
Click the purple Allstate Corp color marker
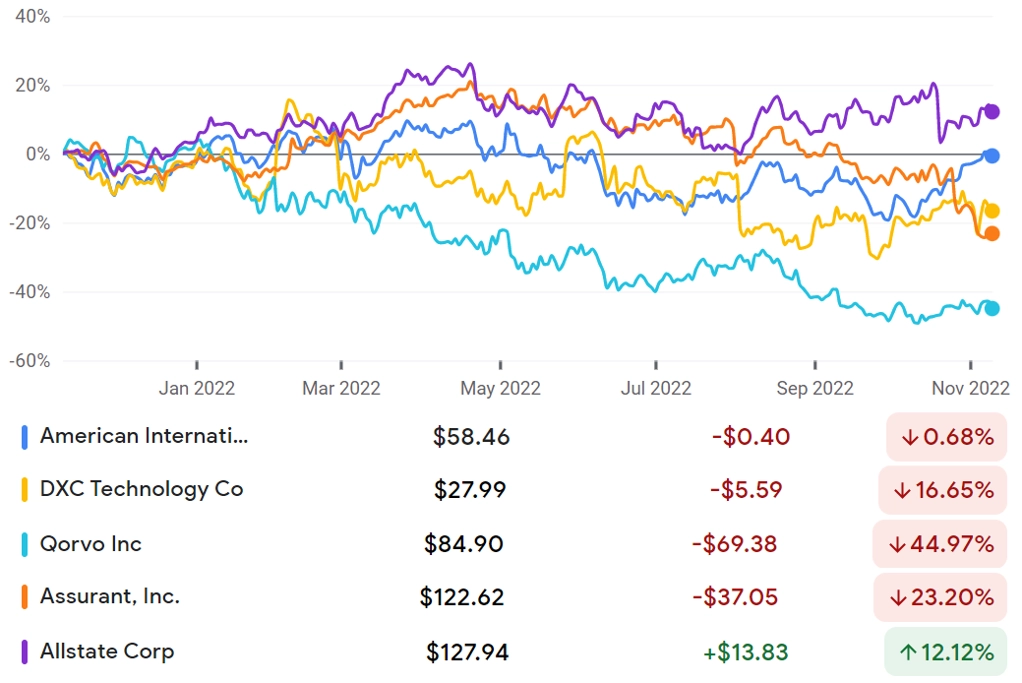(25, 652)
